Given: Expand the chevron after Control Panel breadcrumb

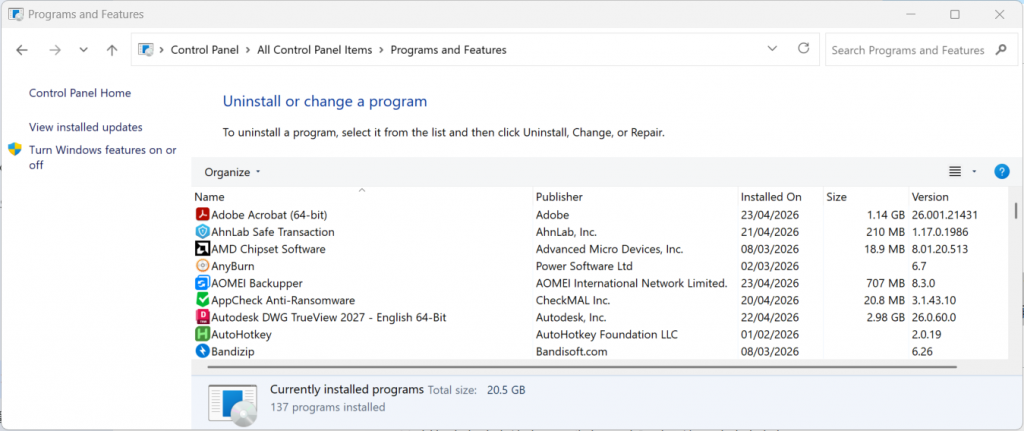Looking at the screenshot, I should [248, 50].
